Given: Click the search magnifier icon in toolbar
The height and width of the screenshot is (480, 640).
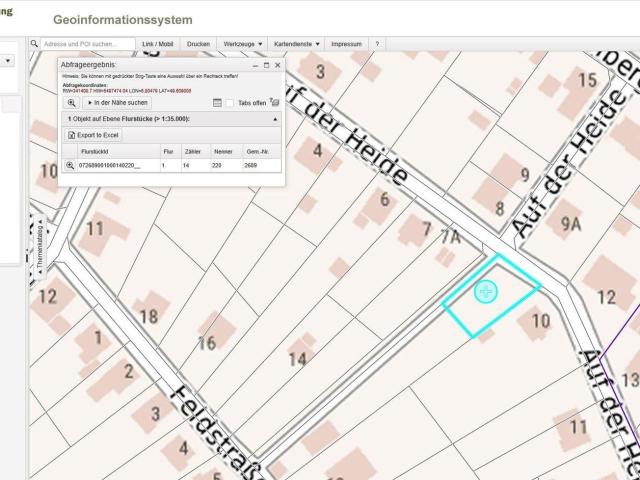Looking at the screenshot, I should 34,44.
